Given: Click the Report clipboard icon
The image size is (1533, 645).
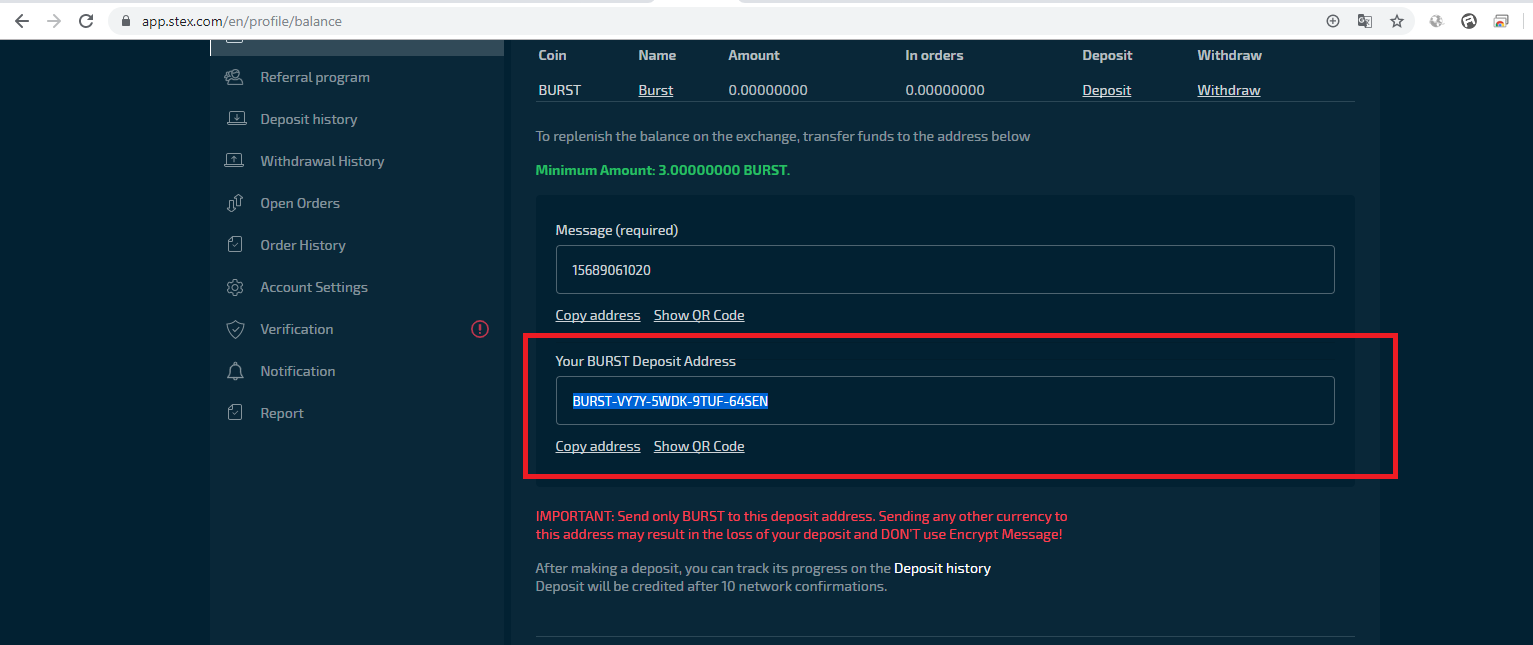Looking at the screenshot, I should coord(235,413).
